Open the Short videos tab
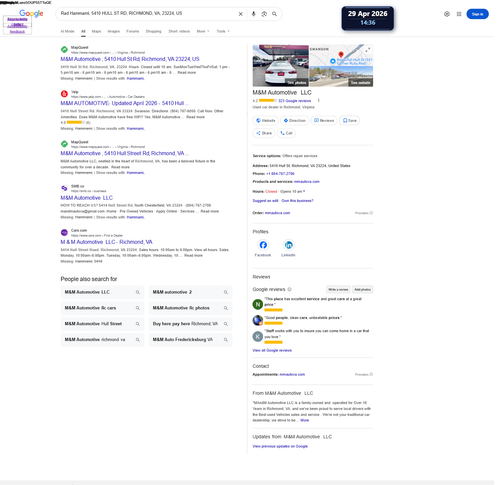This screenshot has height=485, width=500. 179,31
